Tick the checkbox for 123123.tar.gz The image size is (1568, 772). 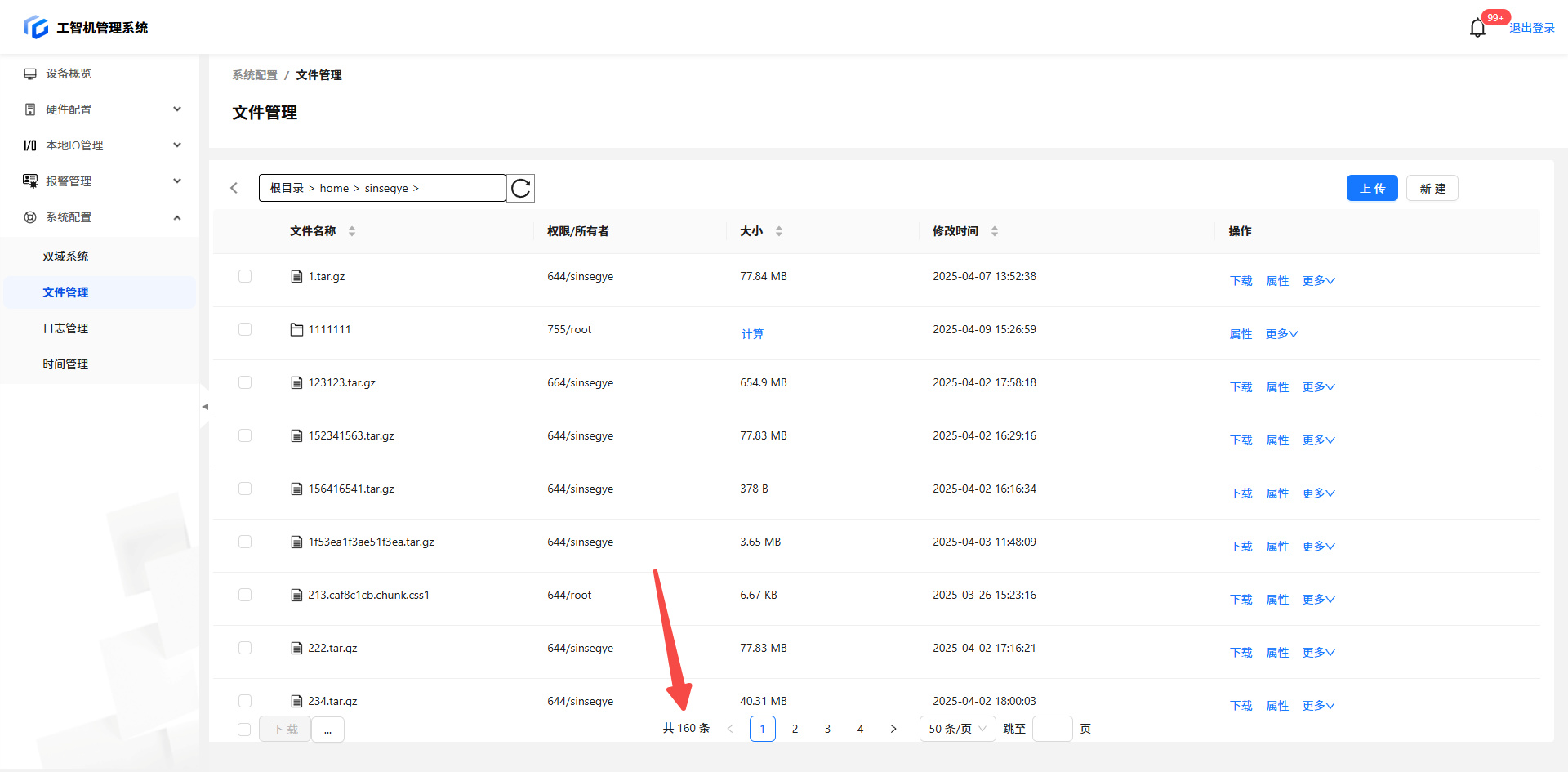tap(245, 383)
